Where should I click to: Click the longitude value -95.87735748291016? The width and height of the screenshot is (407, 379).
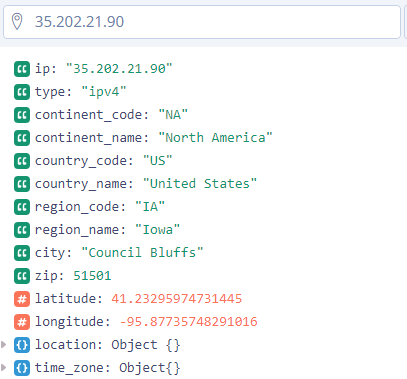tap(188, 322)
